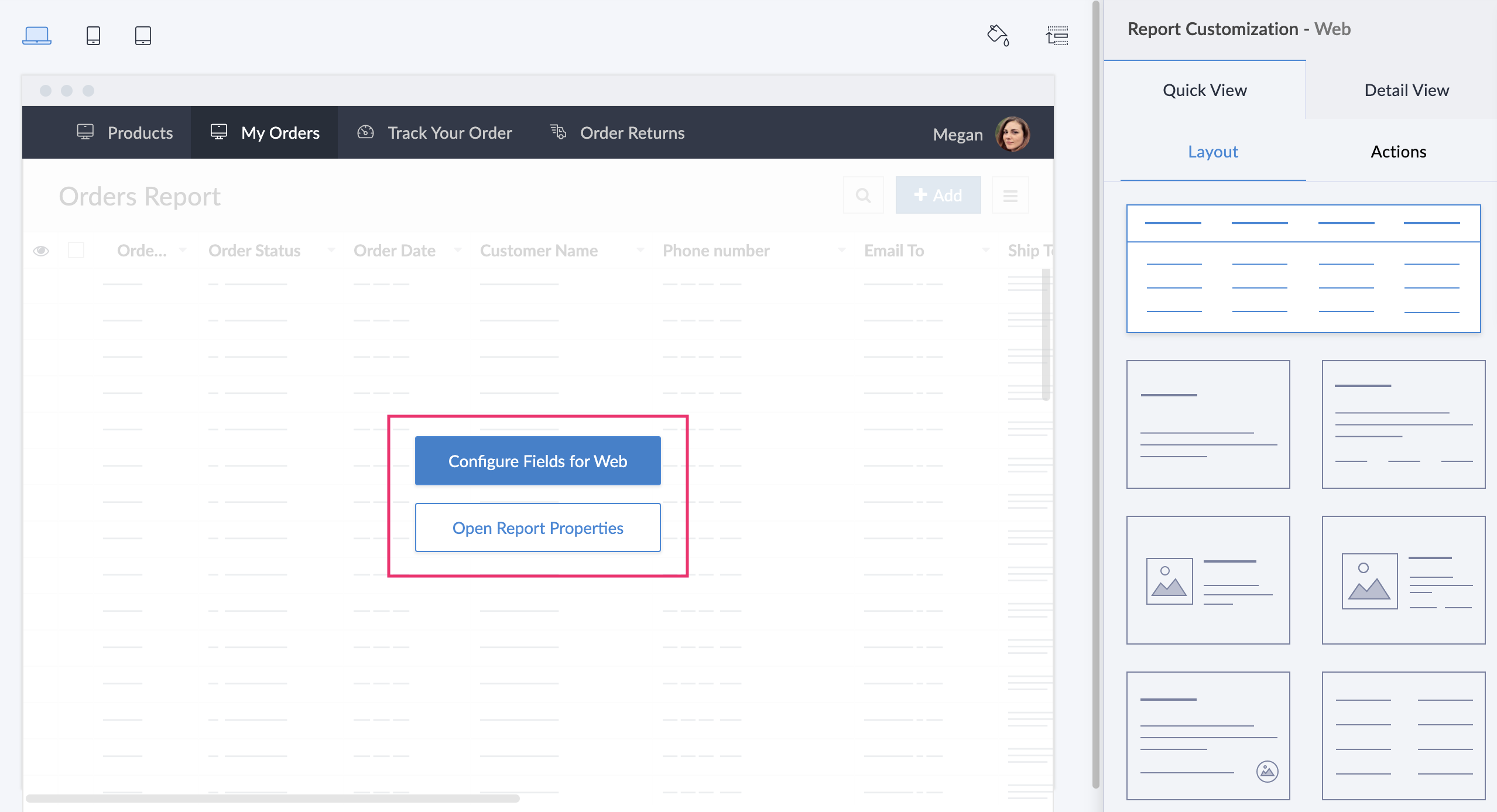Toggle the eye visibility icon in header
Screen dimensions: 1497x812
click(41, 251)
